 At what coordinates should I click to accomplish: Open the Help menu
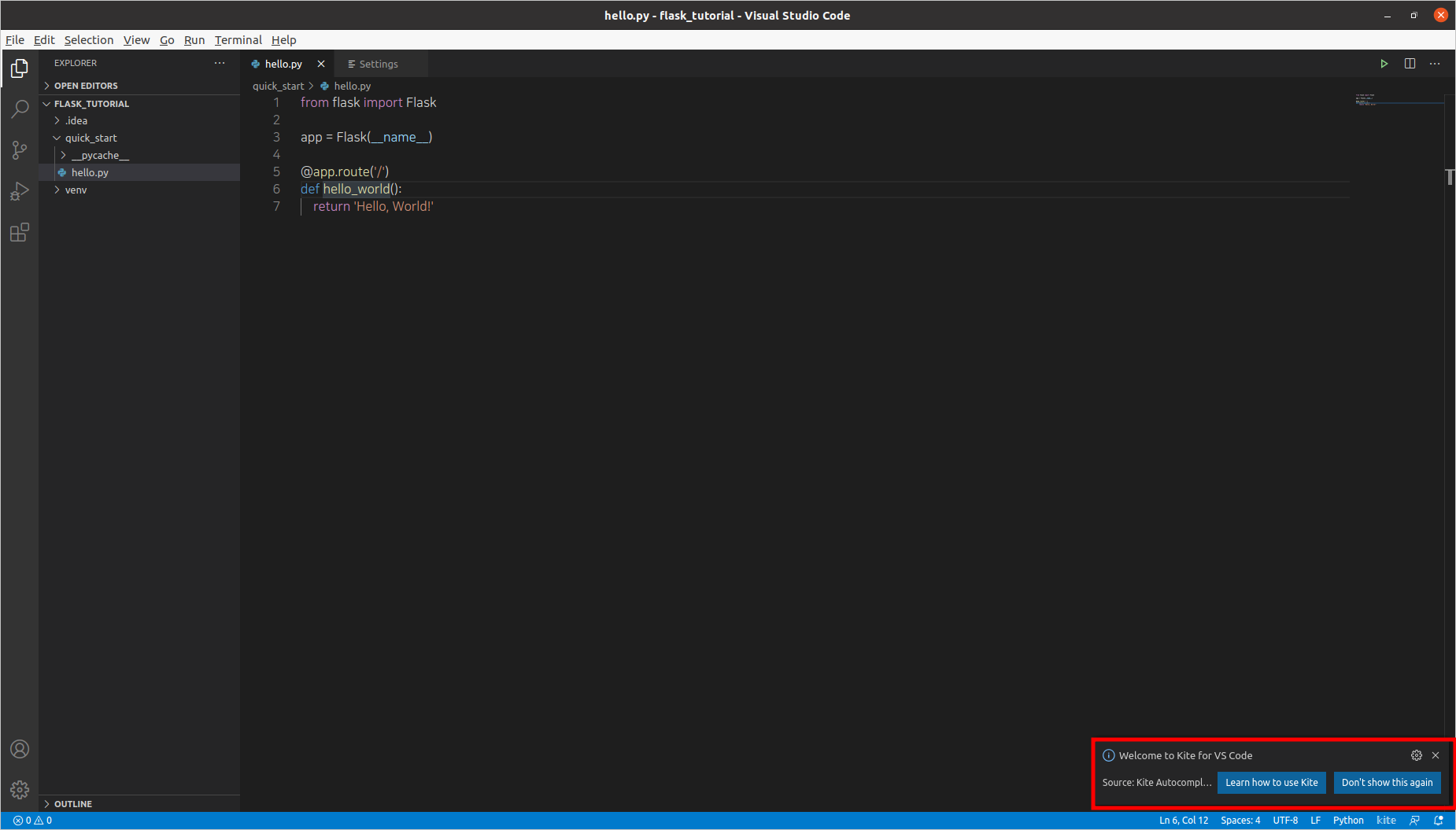[x=284, y=40]
